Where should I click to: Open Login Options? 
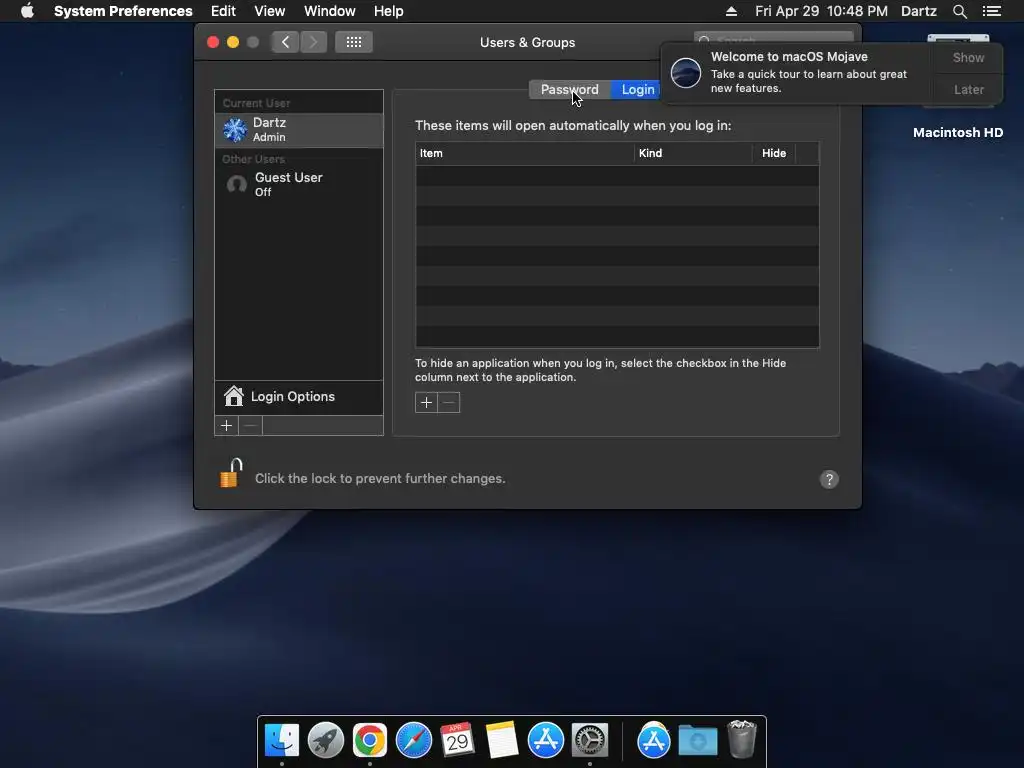pyautogui.click(x=299, y=397)
